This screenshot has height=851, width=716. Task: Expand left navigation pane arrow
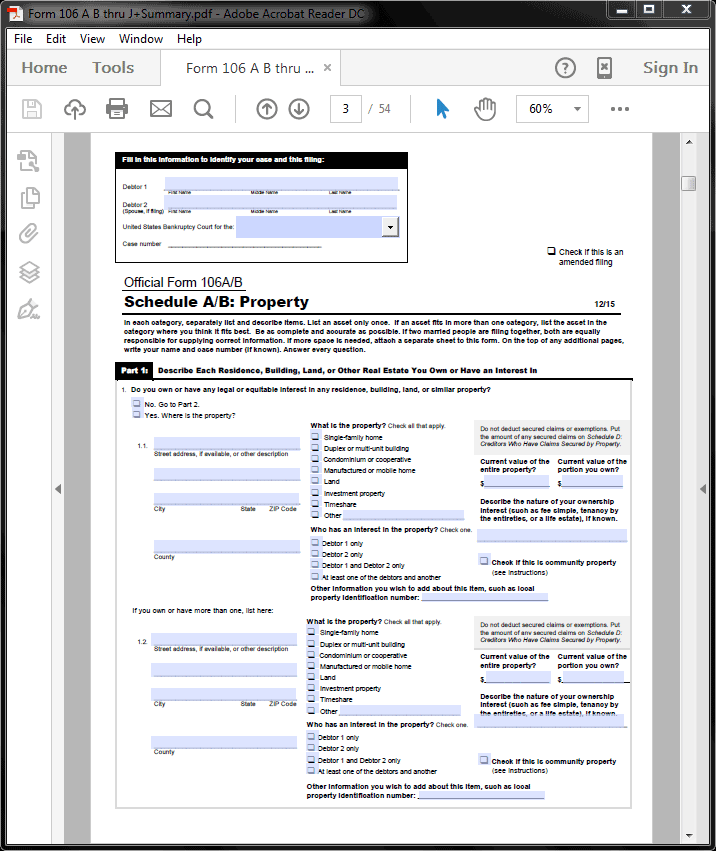[58, 489]
